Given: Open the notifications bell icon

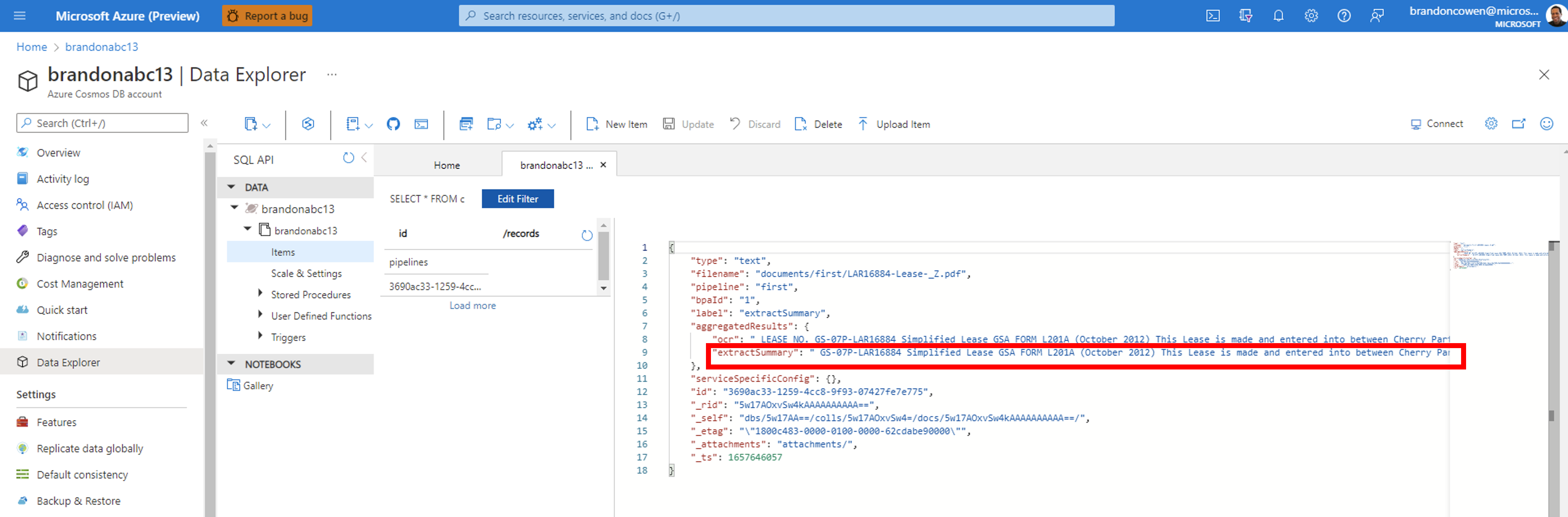Looking at the screenshot, I should (x=1278, y=16).
